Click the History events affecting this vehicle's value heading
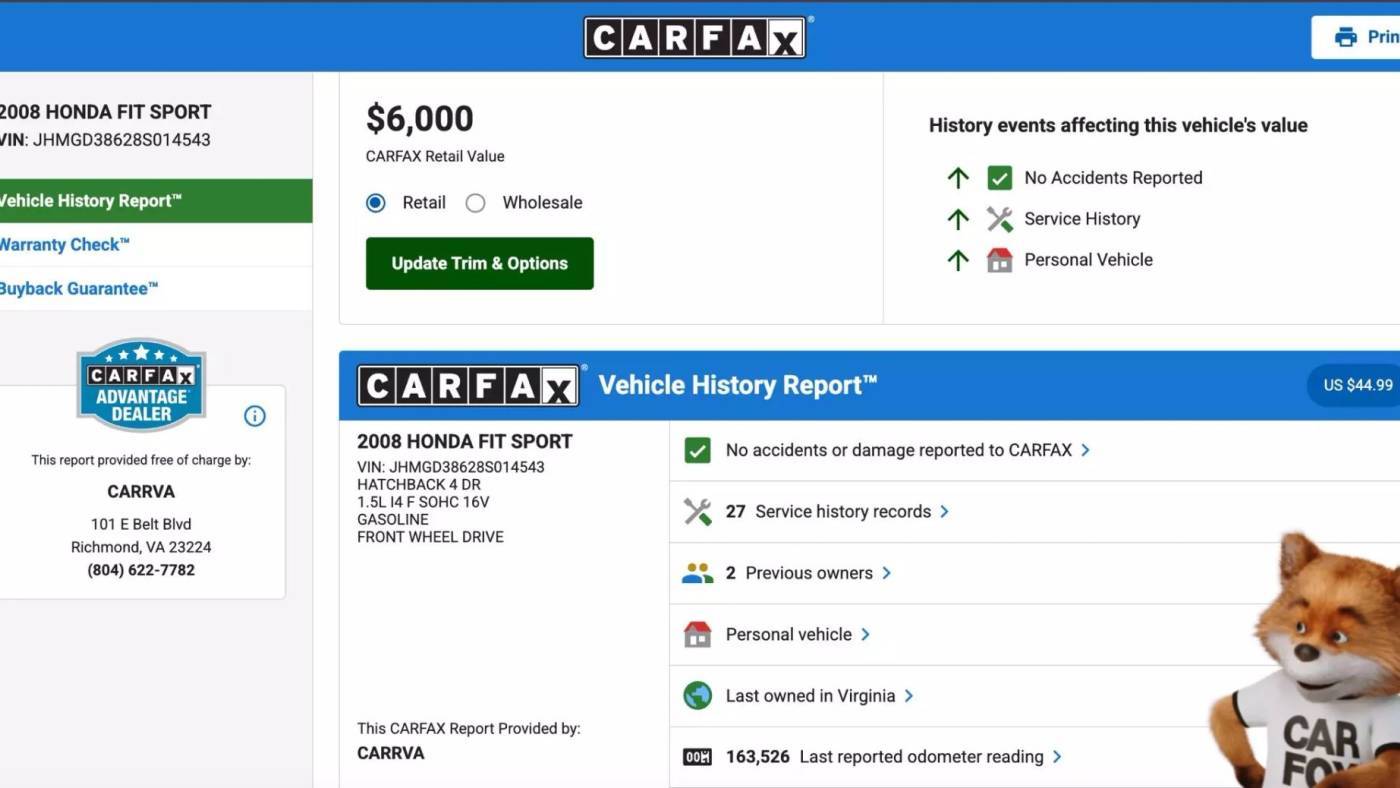 (x=1118, y=126)
